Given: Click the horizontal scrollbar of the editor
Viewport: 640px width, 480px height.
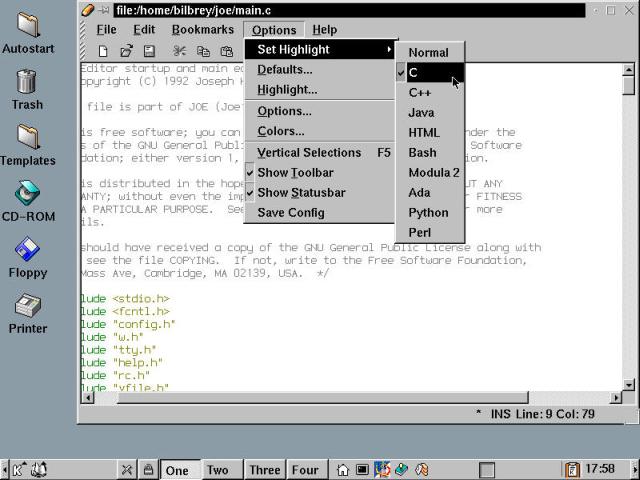Looking at the screenshot, I should [x=350, y=397].
